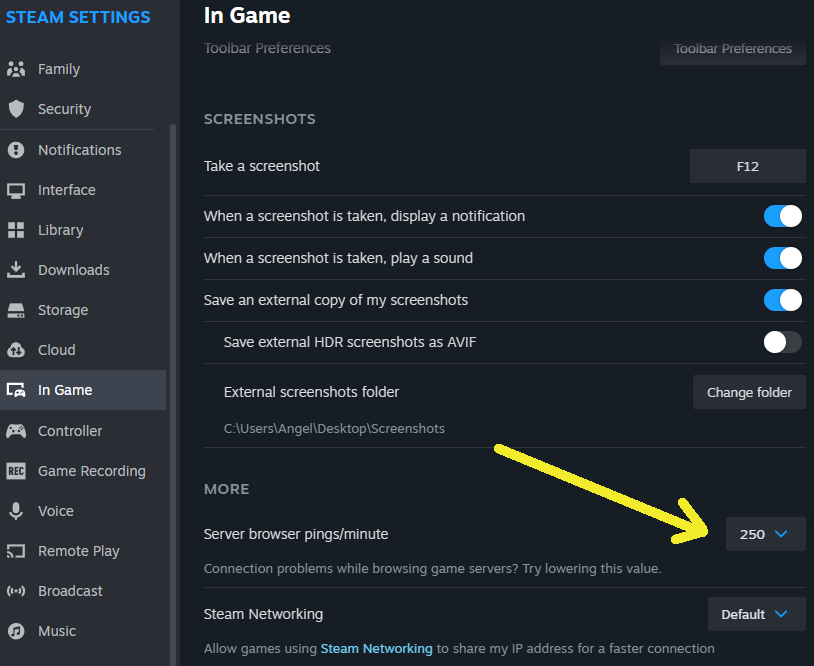Click the Toolbar Preferences button
The height and width of the screenshot is (666, 814).
(732, 48)
